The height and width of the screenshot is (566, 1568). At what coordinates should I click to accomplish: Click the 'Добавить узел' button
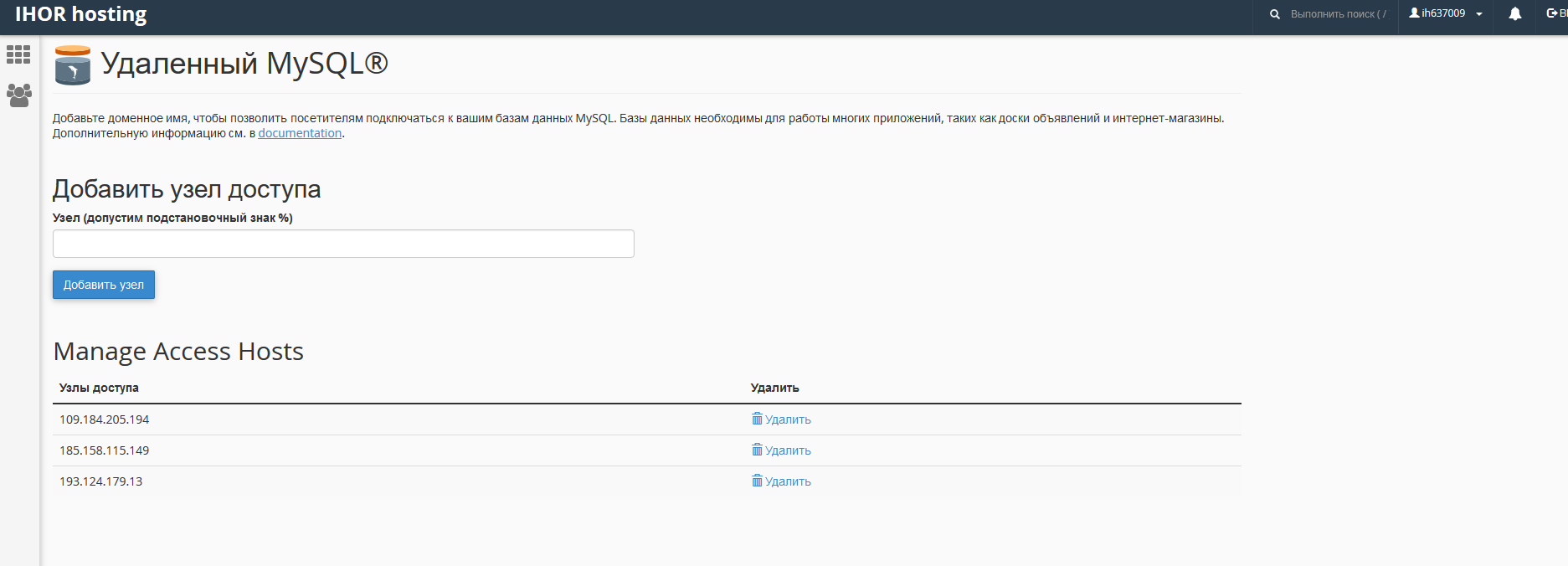click(x=104, y=285)
